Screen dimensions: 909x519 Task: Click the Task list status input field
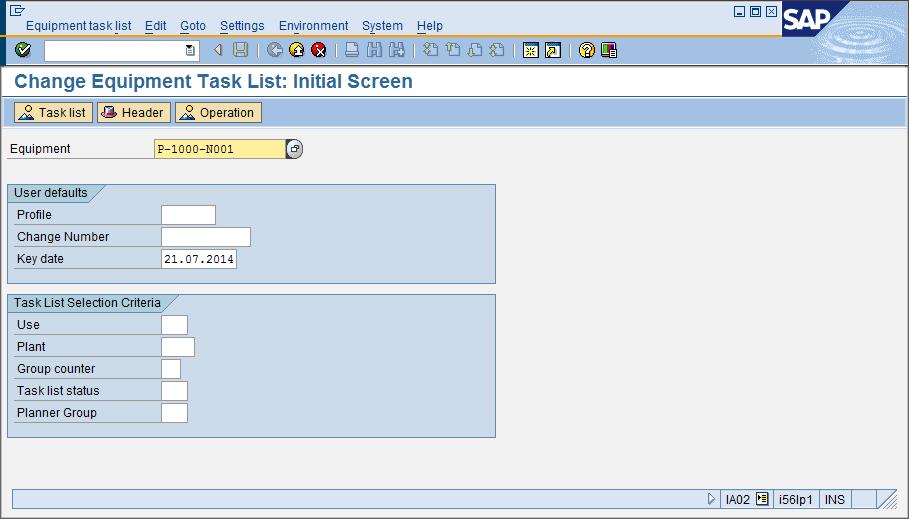(x=174, y=391)
